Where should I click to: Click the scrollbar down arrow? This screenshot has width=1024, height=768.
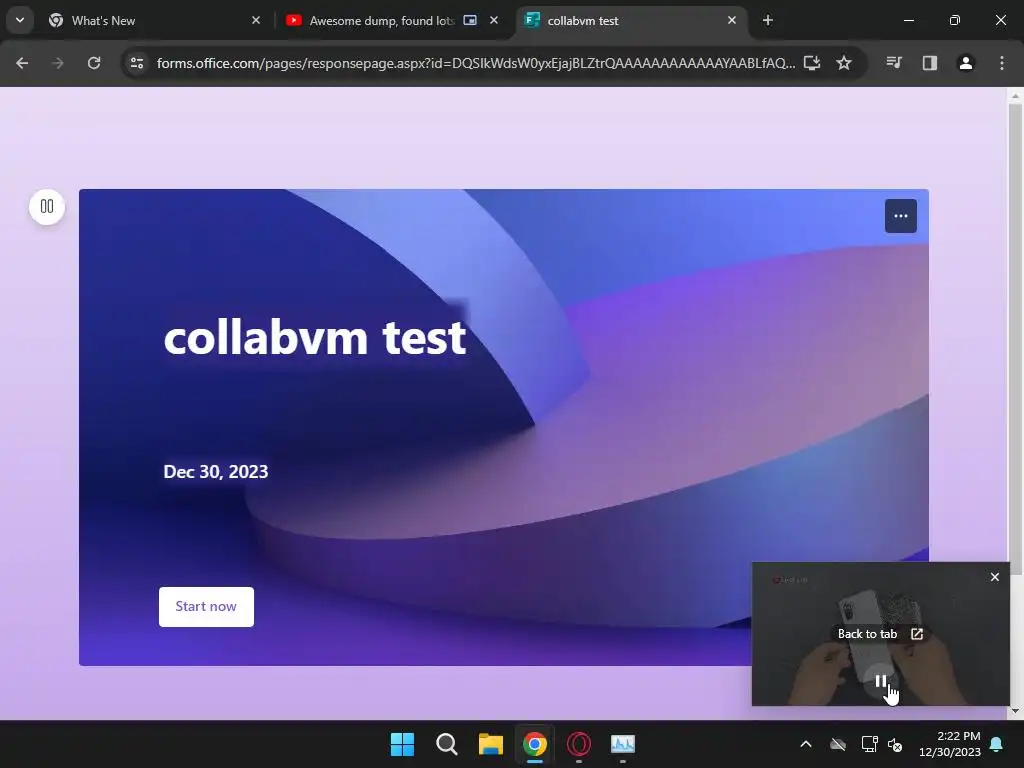(x=1015, y=711)
